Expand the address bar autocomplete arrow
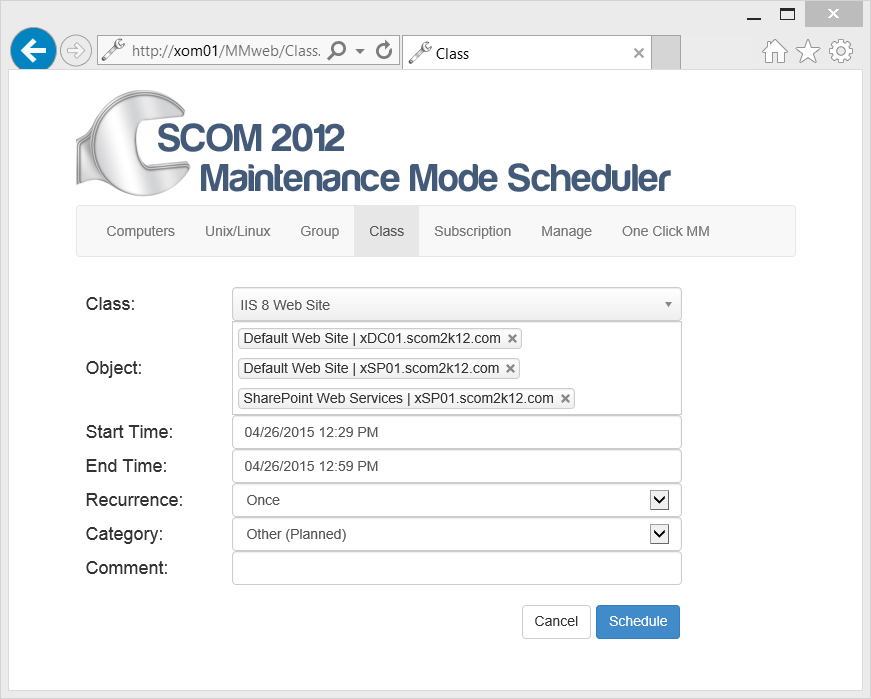This screenshot has width=871, height=699. pos(359,51)
